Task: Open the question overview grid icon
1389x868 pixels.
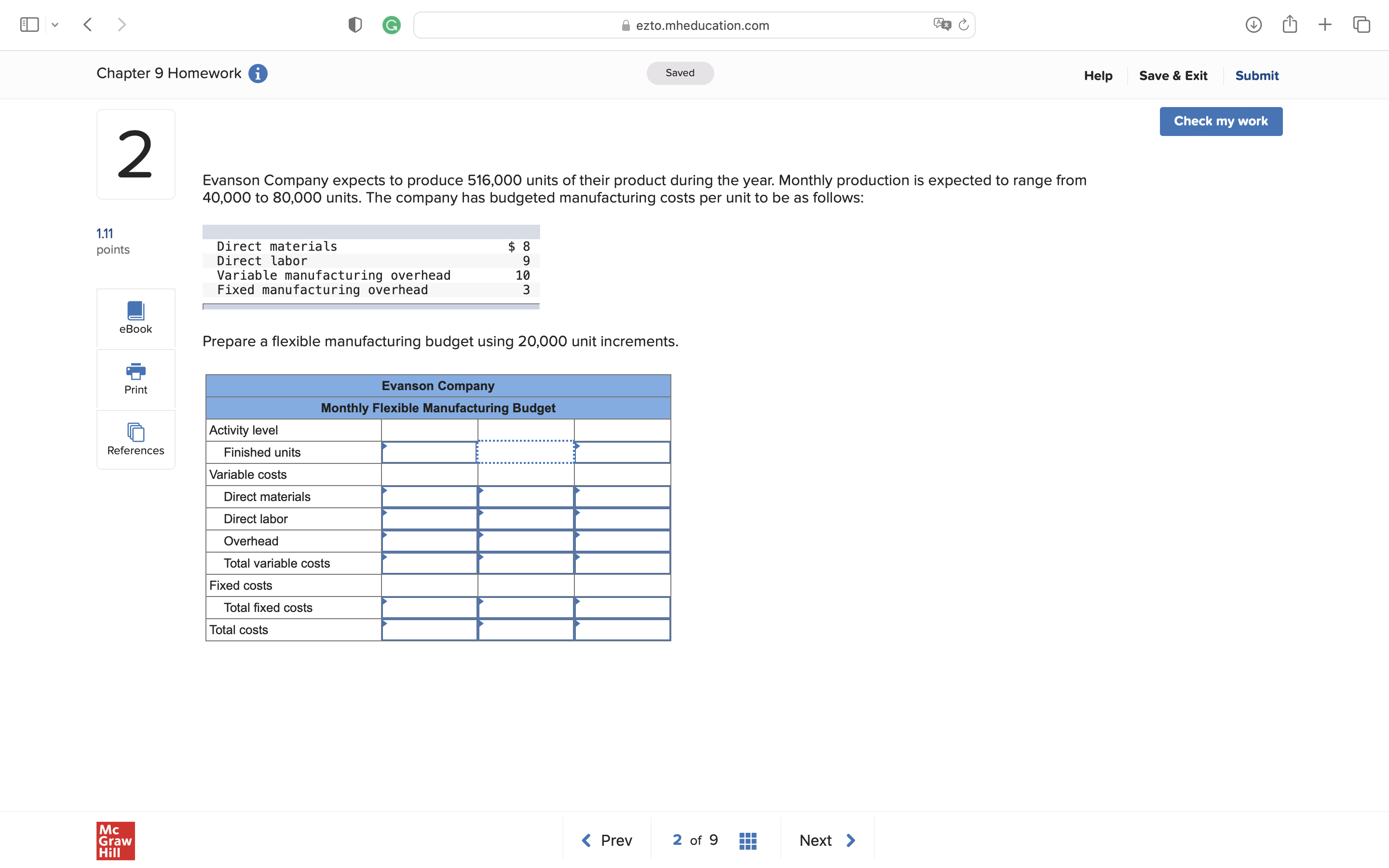Action: pos(747,840)
